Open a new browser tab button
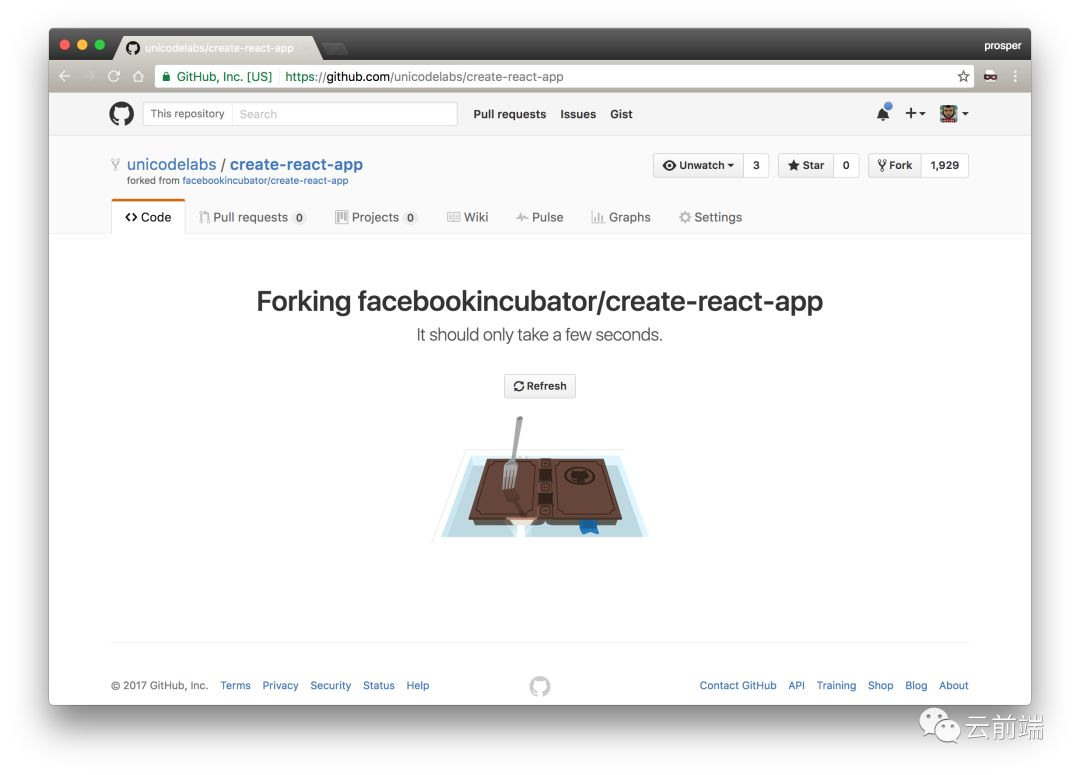 (335, 48)
